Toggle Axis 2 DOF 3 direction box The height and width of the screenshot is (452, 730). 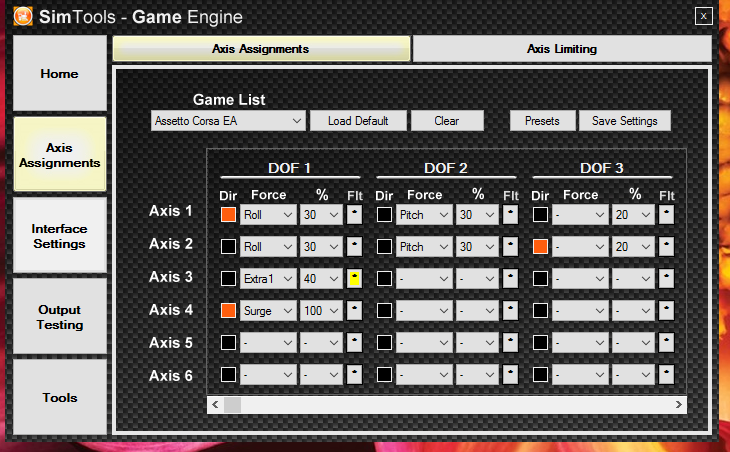(x=540, y=246)
